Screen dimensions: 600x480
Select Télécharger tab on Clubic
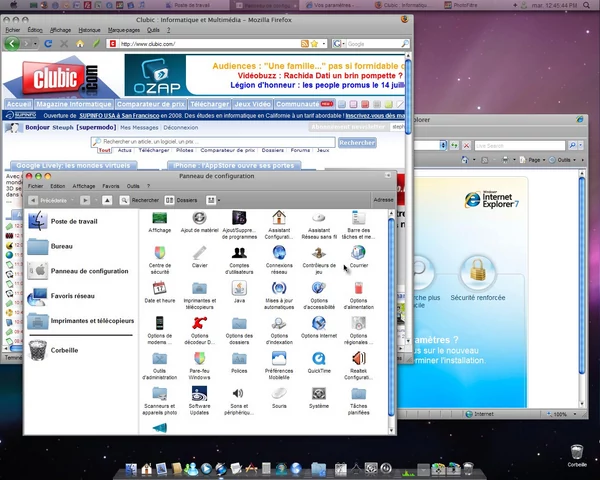tap(209, 104)
